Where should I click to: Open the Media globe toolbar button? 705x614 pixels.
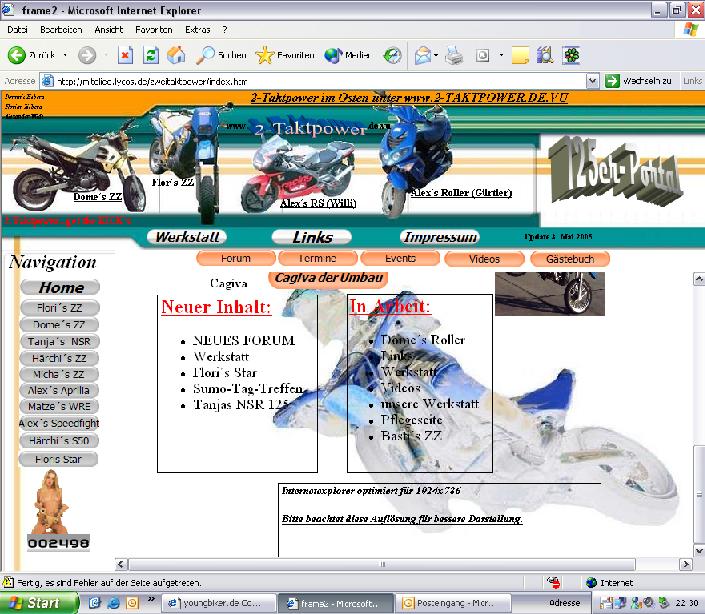click(x=333, y=55)
